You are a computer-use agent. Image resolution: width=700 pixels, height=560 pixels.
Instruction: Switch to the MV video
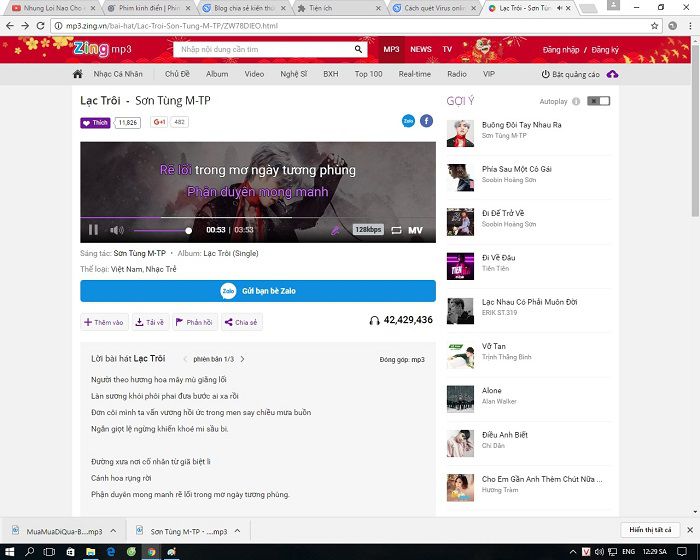point(415,230)
